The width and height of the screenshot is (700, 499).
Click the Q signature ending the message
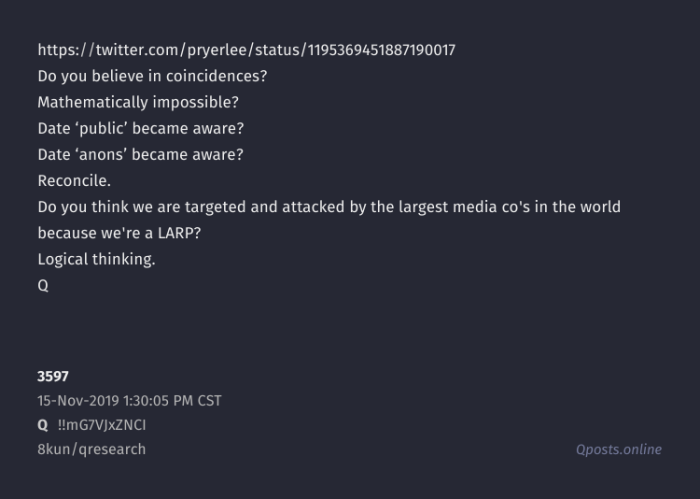point(43,285)
